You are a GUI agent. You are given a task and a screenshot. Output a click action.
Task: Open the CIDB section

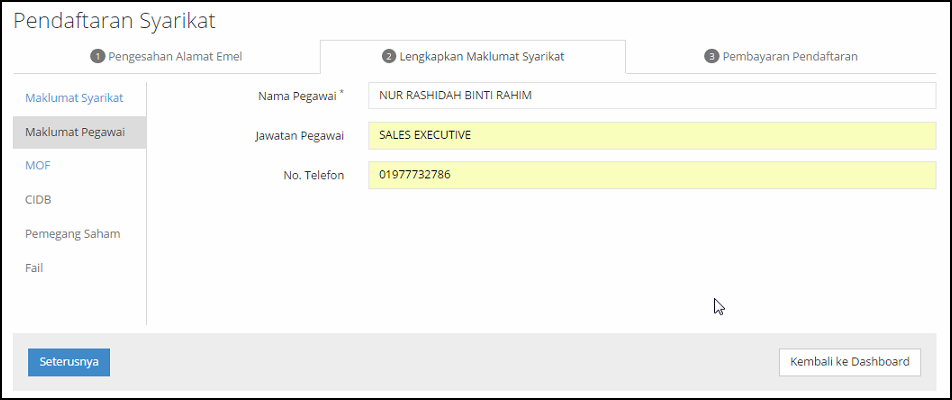tap(38, 200)
